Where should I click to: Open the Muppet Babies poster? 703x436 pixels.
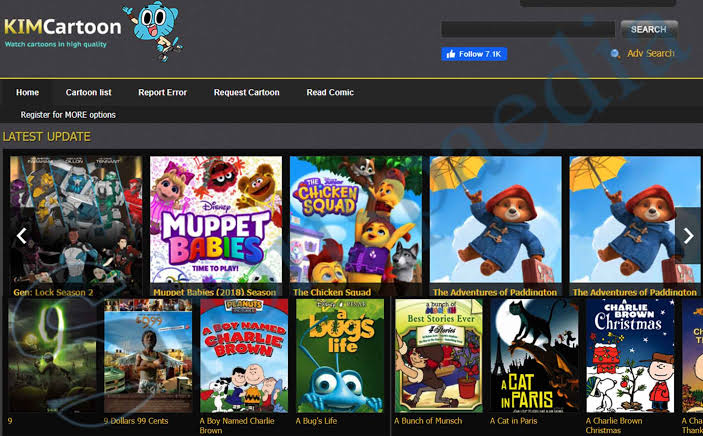click(213, 220)
